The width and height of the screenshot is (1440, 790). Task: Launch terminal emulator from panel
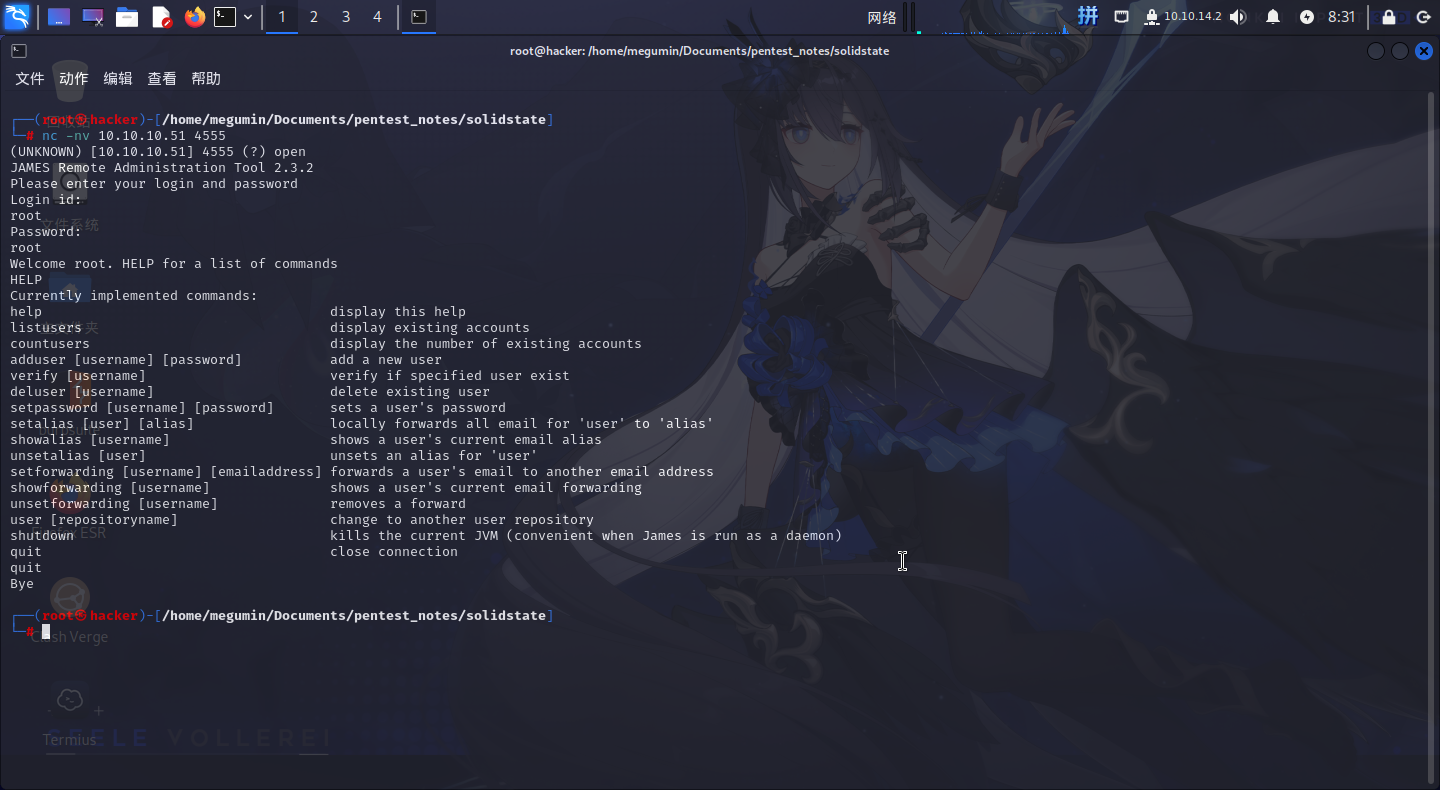(225, 17)
